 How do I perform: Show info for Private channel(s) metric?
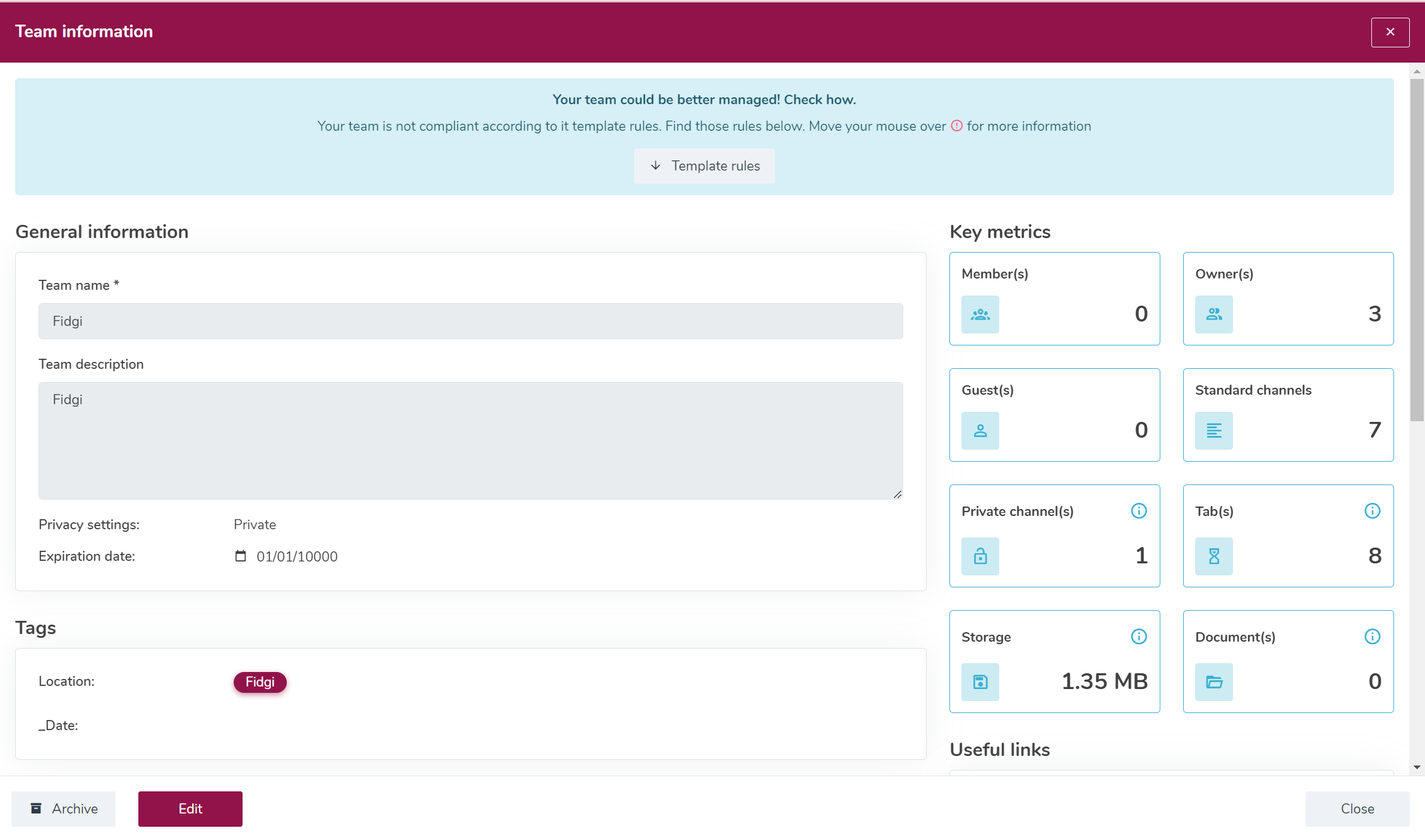click(x=1139, y=511)
